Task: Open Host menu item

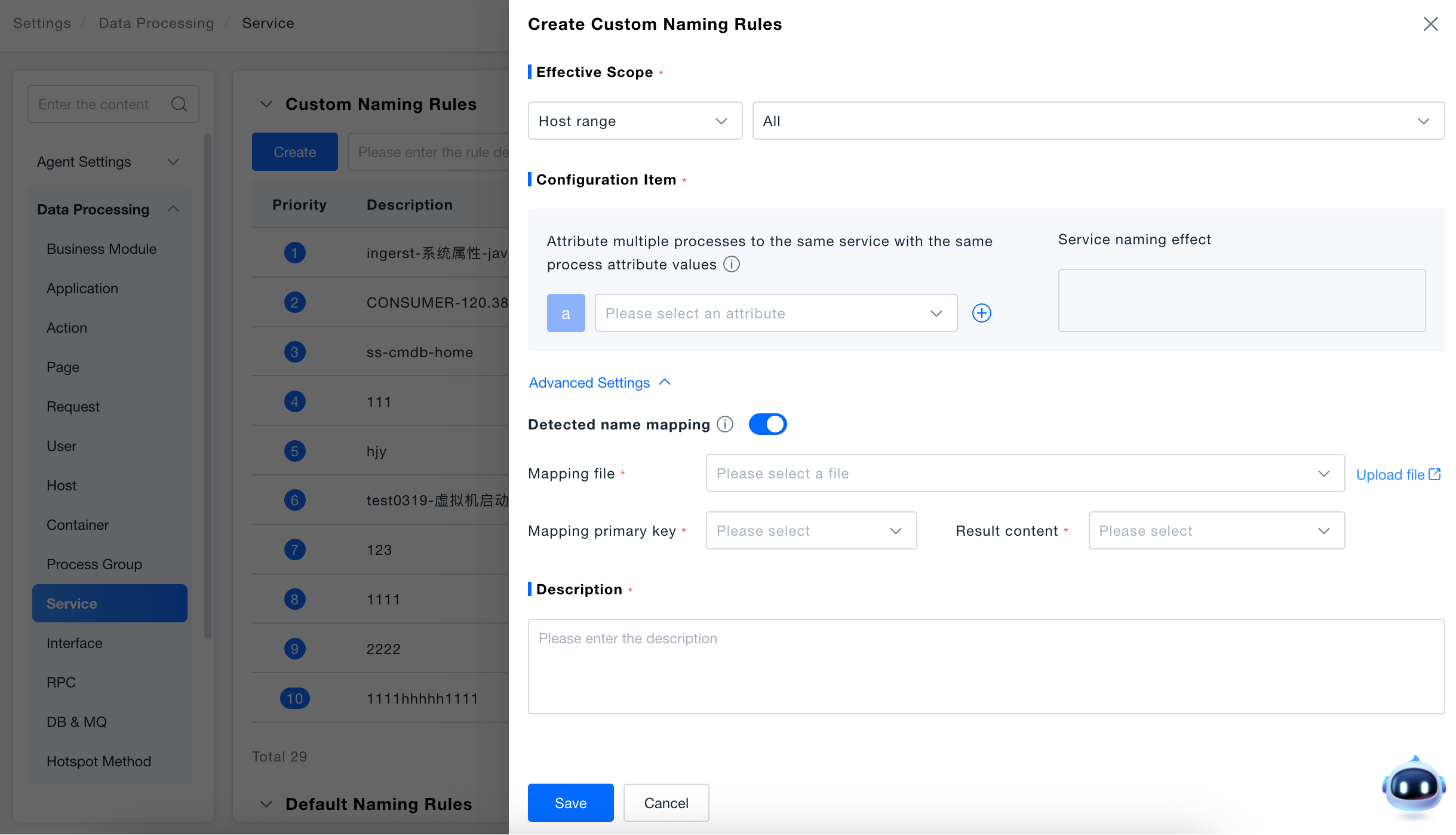Action: pyautogui.click(x=109, y=486)
